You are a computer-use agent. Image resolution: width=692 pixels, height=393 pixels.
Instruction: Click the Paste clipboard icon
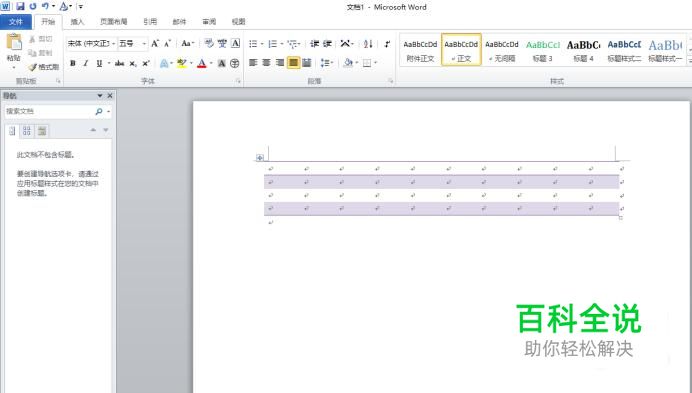click(x=14, y=44)
